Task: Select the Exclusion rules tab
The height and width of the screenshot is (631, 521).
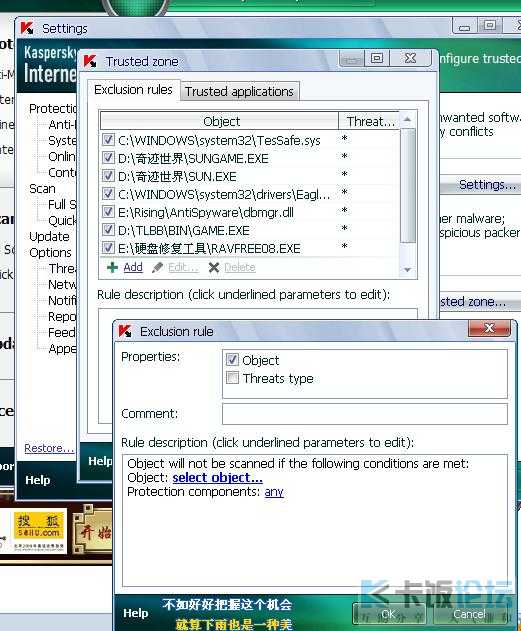Action: point(133,89)
